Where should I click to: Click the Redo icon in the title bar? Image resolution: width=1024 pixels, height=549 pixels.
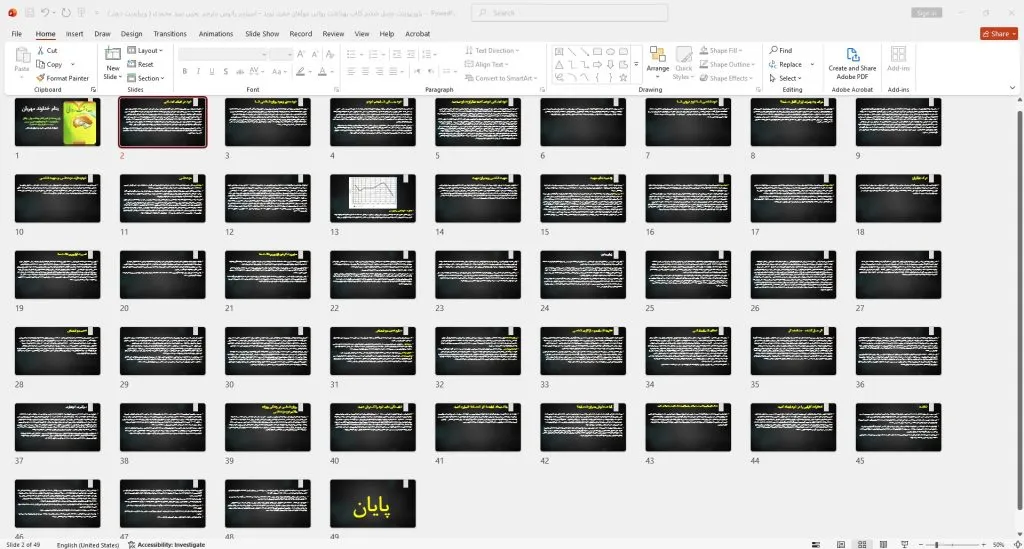[x=66, y=12]
